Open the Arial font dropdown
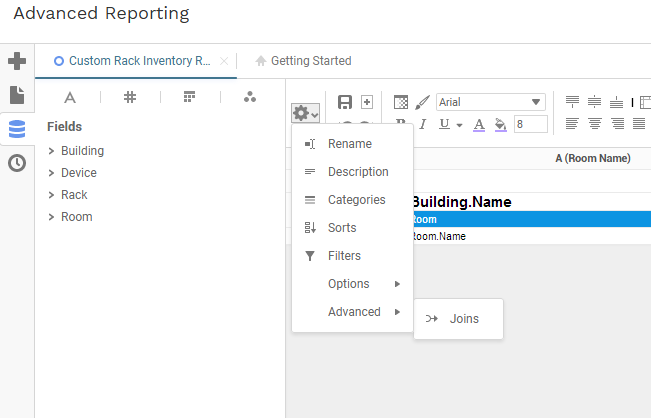Viewport: 651px width, 418px height. coord(491,102)
